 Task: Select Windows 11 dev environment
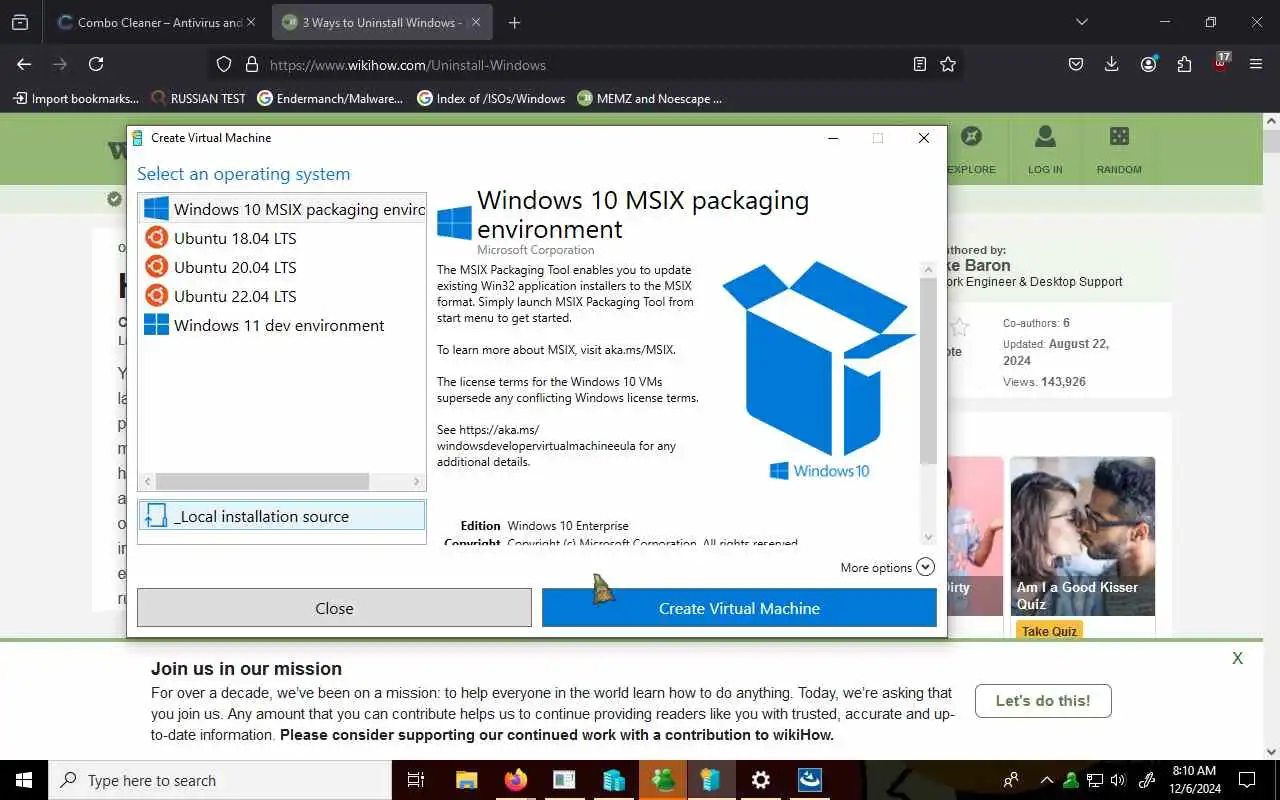click(282, 325)
